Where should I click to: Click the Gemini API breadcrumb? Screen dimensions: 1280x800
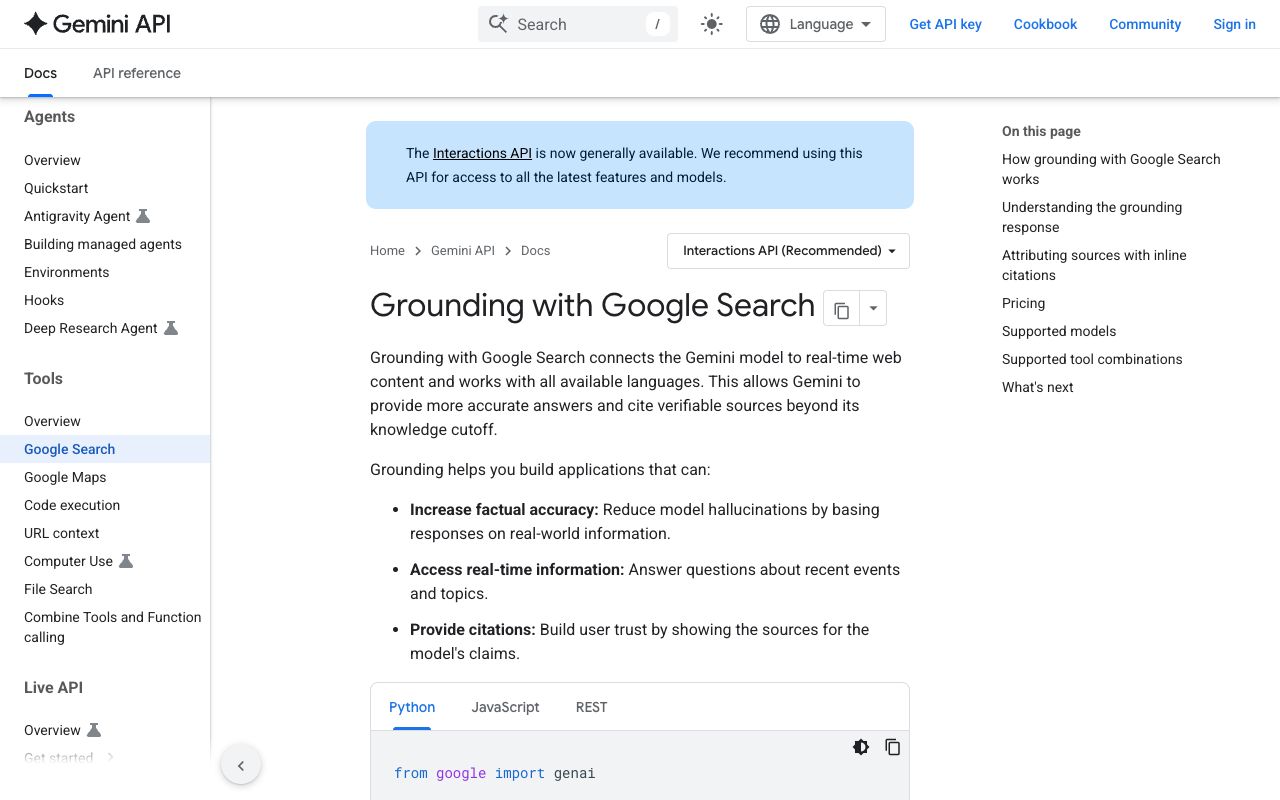tap(463, 251)
